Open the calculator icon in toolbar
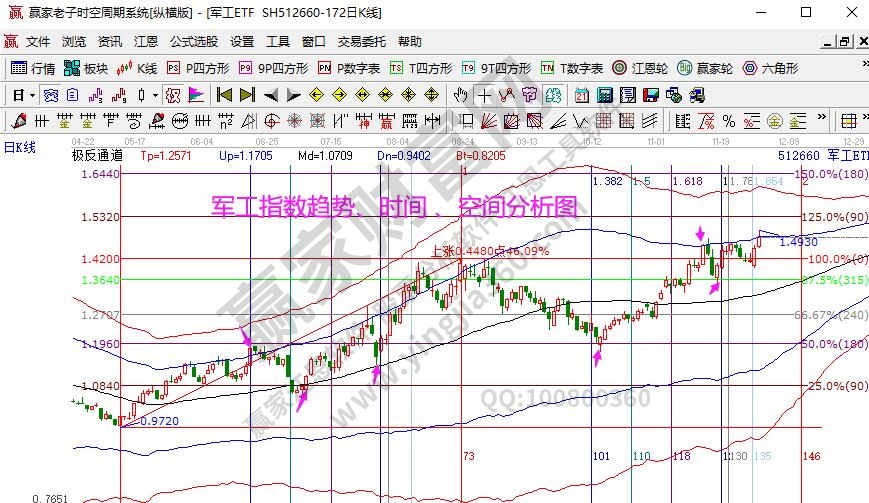This screenshot has height=503, width=869. pyautogui.click(x=604, y=95)
